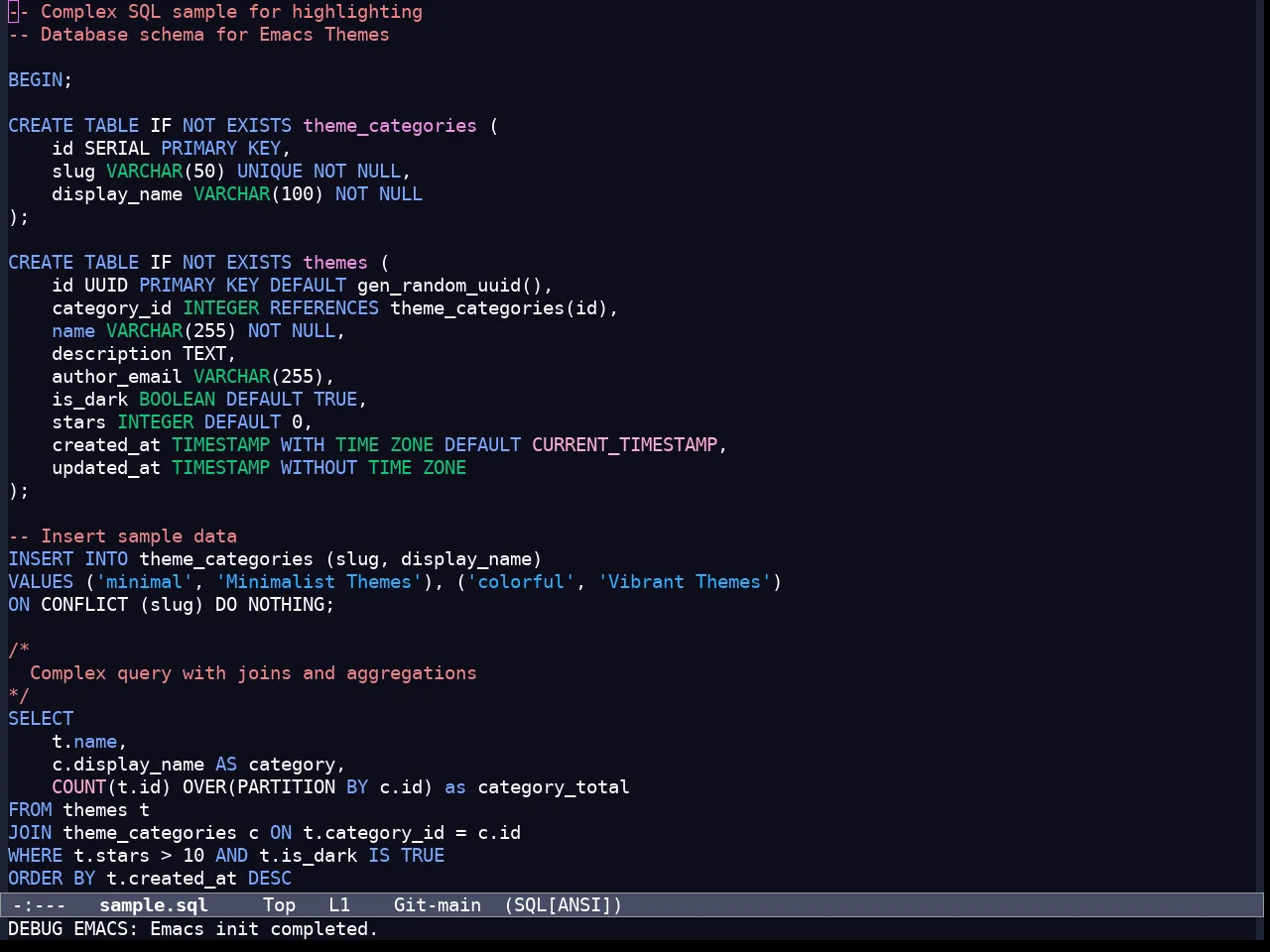Click the sample.sql buffer name in mode line
Image resolution: width=1270 pixels, height=952 pixels.
pos(154,905)
